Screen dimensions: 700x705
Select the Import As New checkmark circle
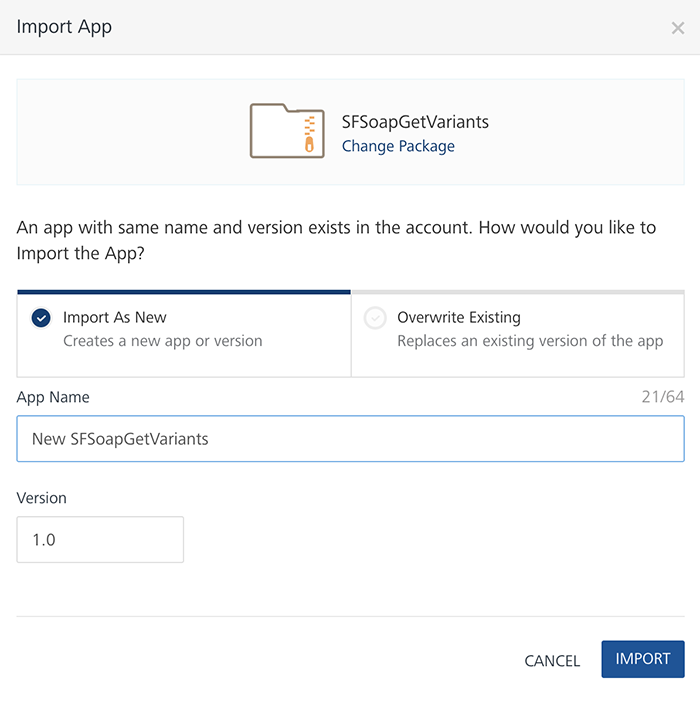point(41,318)
